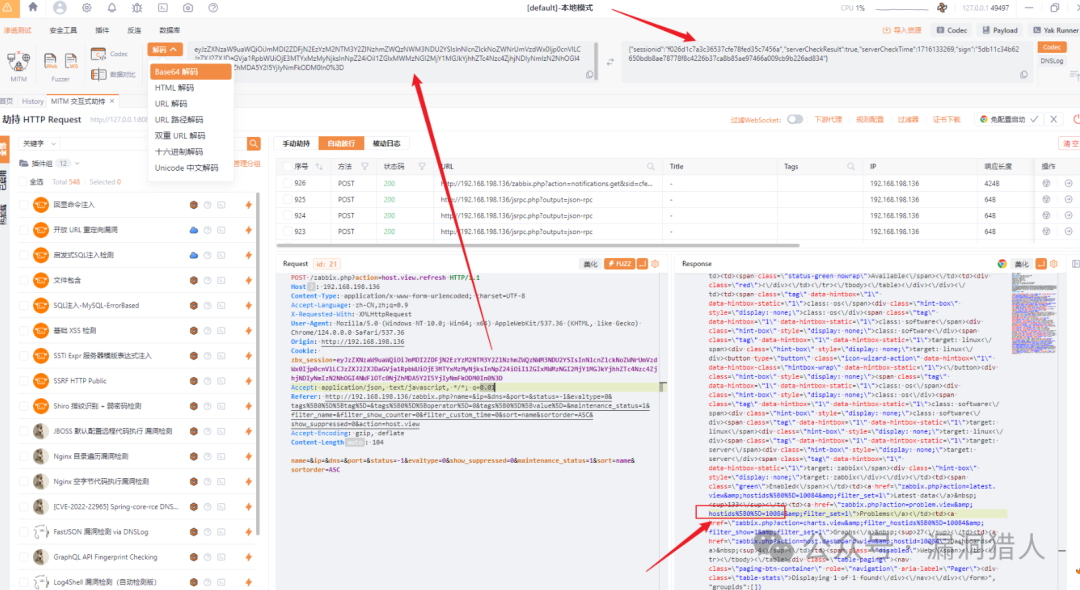Image resolution: width=1080 pixels, height=590 pixels.
Task: Check the 回显命令注入 plugin checkbox
Action: coord(24,204)
